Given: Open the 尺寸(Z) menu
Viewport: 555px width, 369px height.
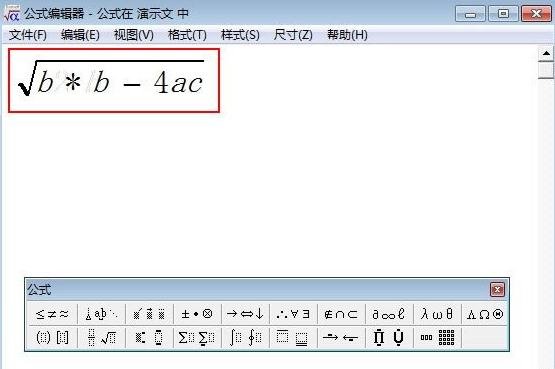Looking at the screenshot, I should [x=293, y=35].
